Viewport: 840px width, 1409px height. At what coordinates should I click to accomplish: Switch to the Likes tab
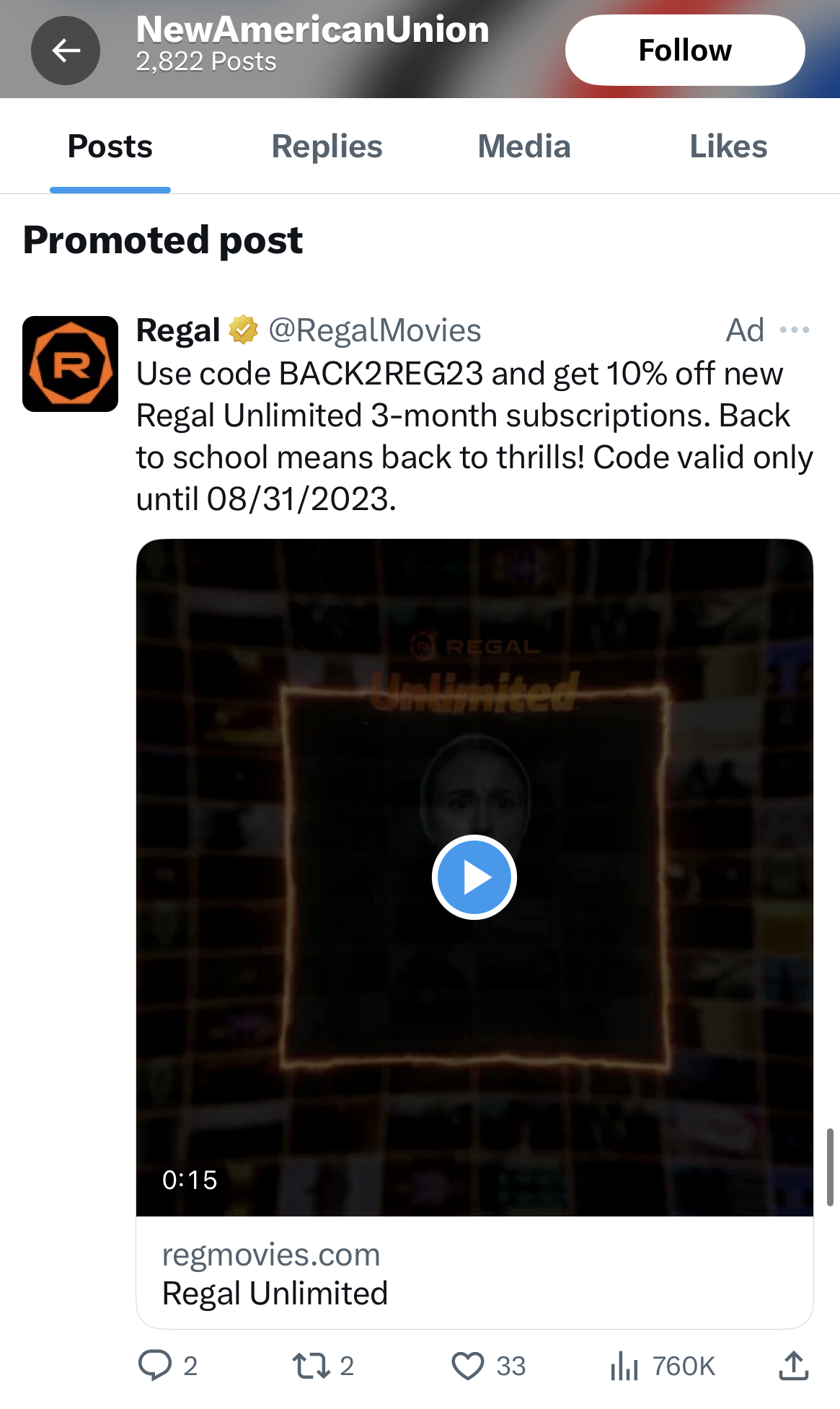click(728, 146)
